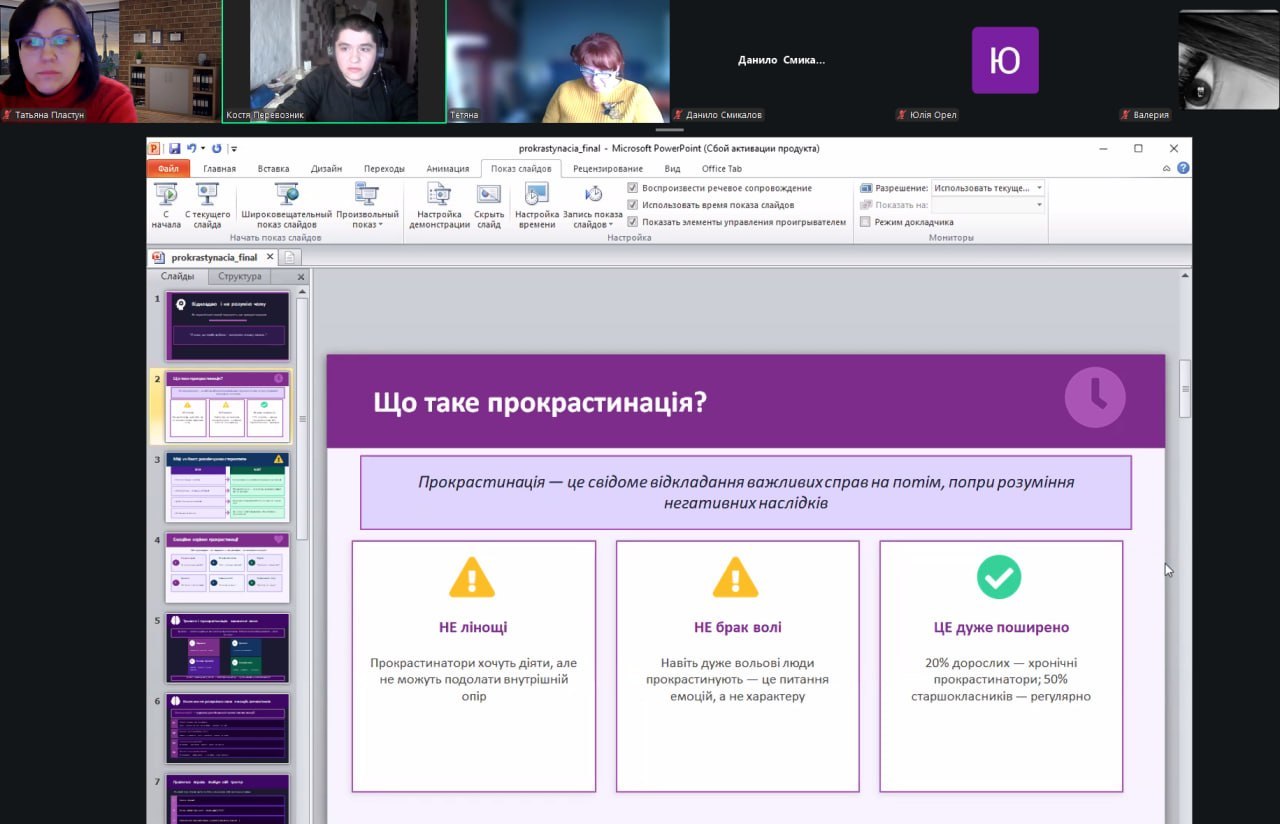This screenshot has width=1280, height=824.
Task: Select slide 3 thumbnail in slides panel
Action: point(227,487)
